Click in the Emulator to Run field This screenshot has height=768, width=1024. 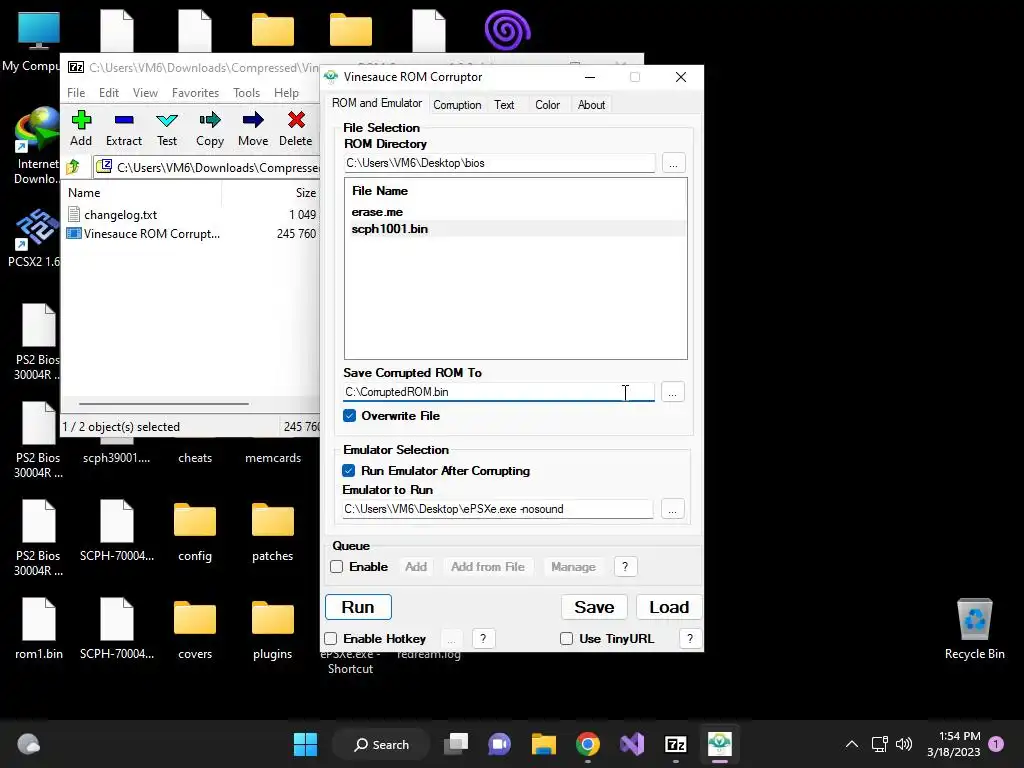pyautogui.click(x=498, y=509)
